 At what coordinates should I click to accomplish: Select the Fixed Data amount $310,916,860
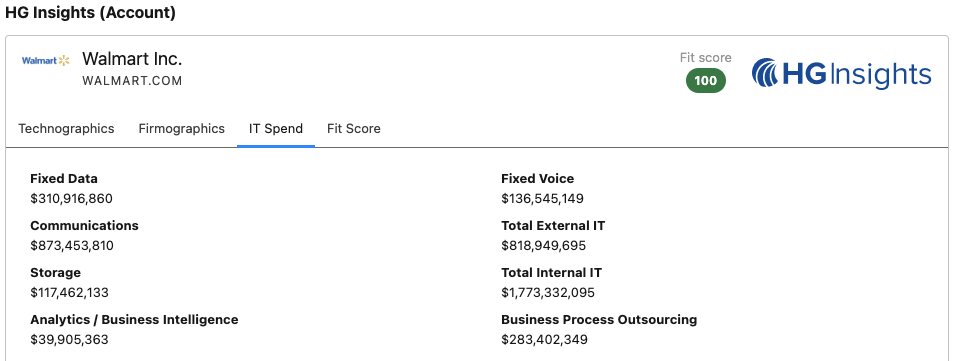point(72,199)
